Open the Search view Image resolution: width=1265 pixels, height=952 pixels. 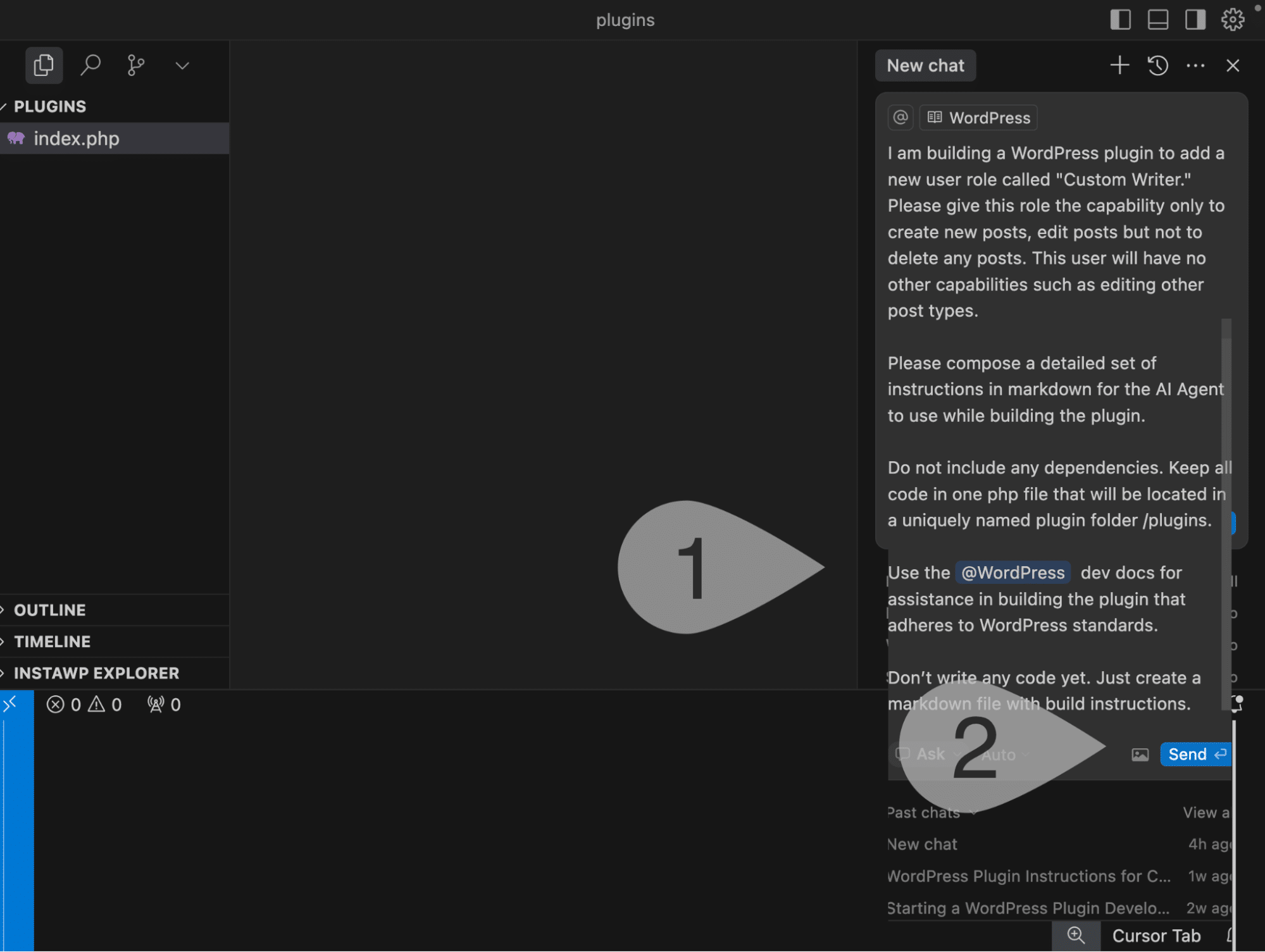pos(90,65)
